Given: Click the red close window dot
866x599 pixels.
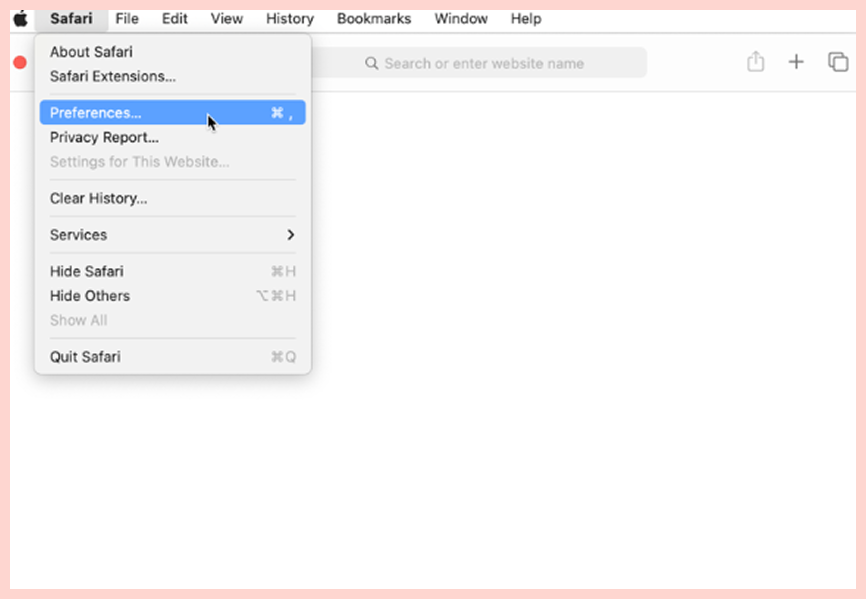Looking at the screenshot, I should (x=19, y=63).
